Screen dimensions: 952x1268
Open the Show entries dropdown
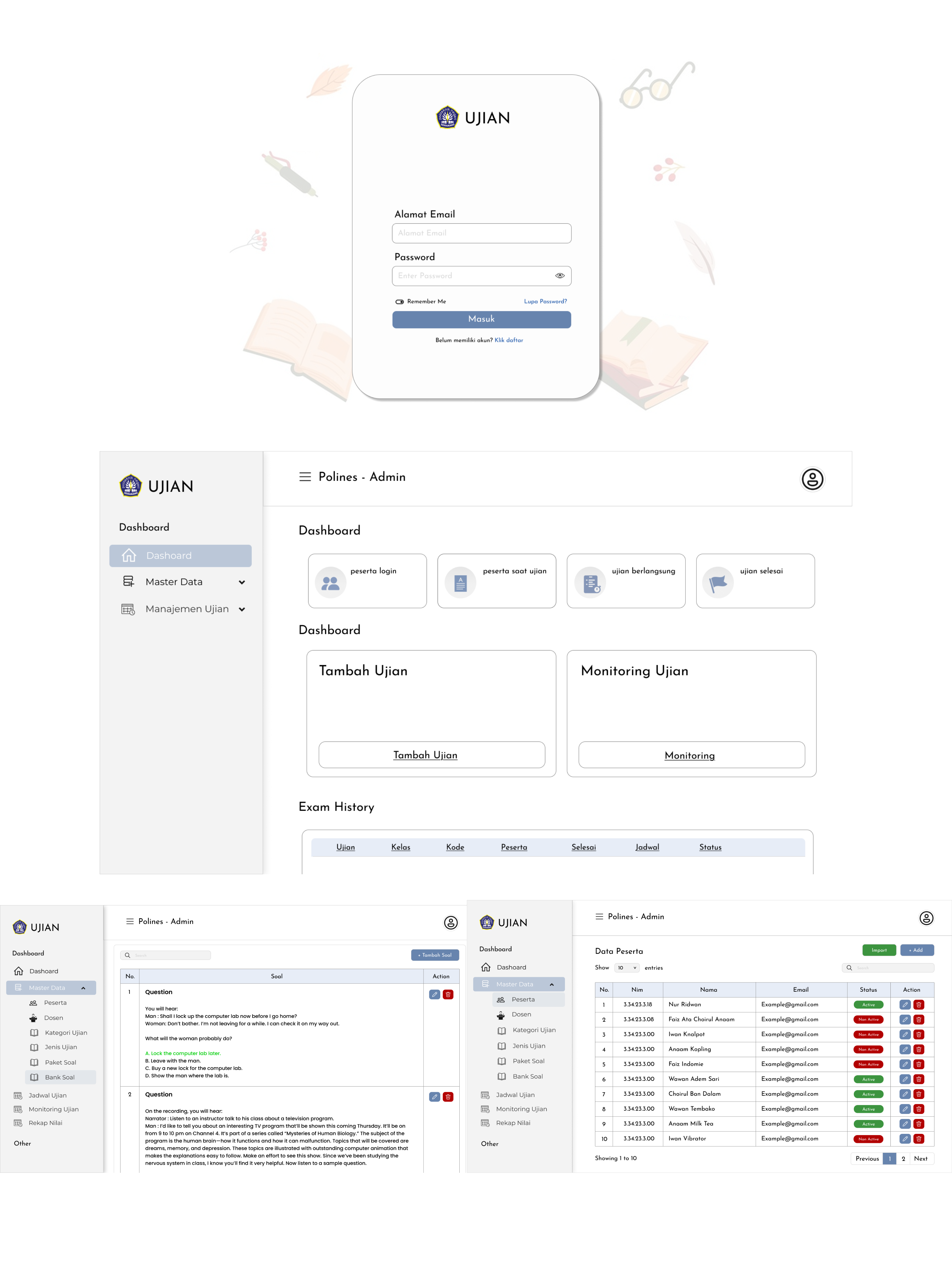click(627, 968)
